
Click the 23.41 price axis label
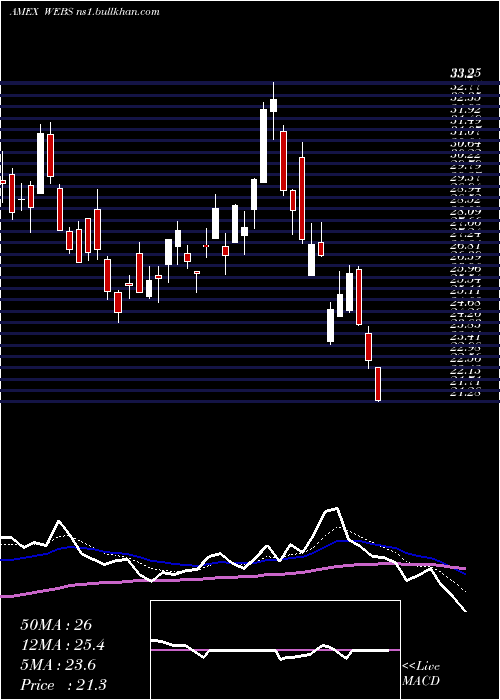465,338
